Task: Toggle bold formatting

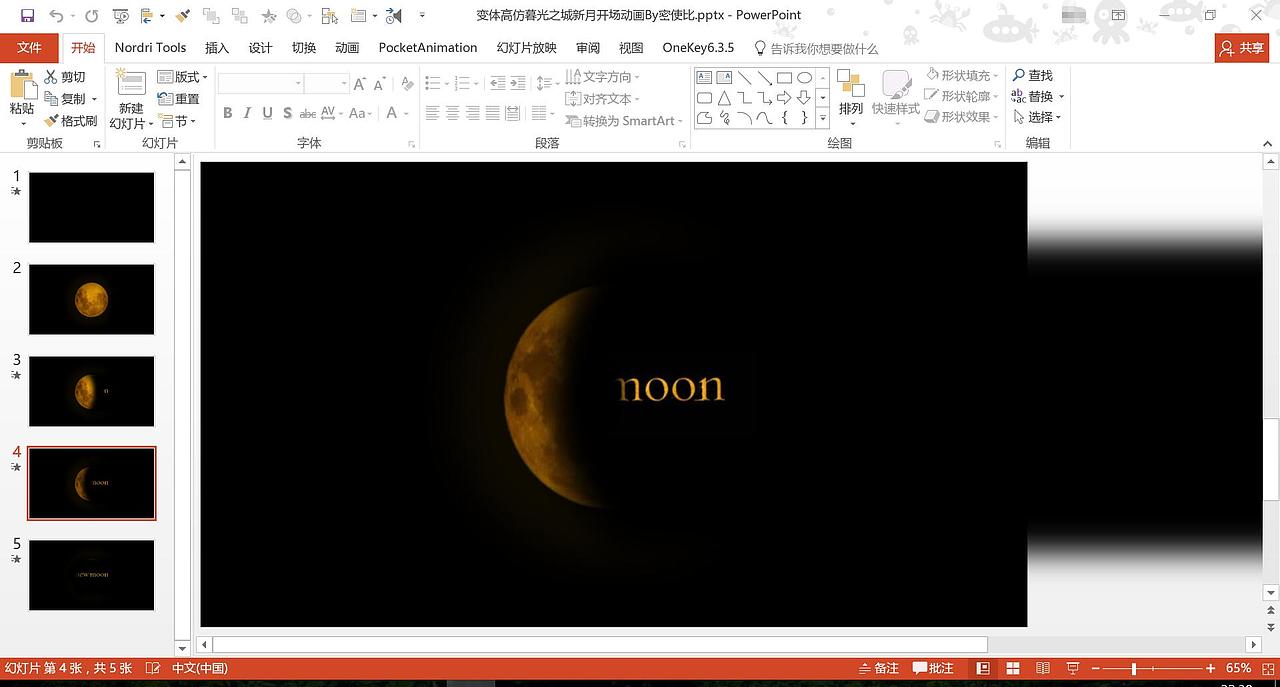Action: (x=228, y=113)
